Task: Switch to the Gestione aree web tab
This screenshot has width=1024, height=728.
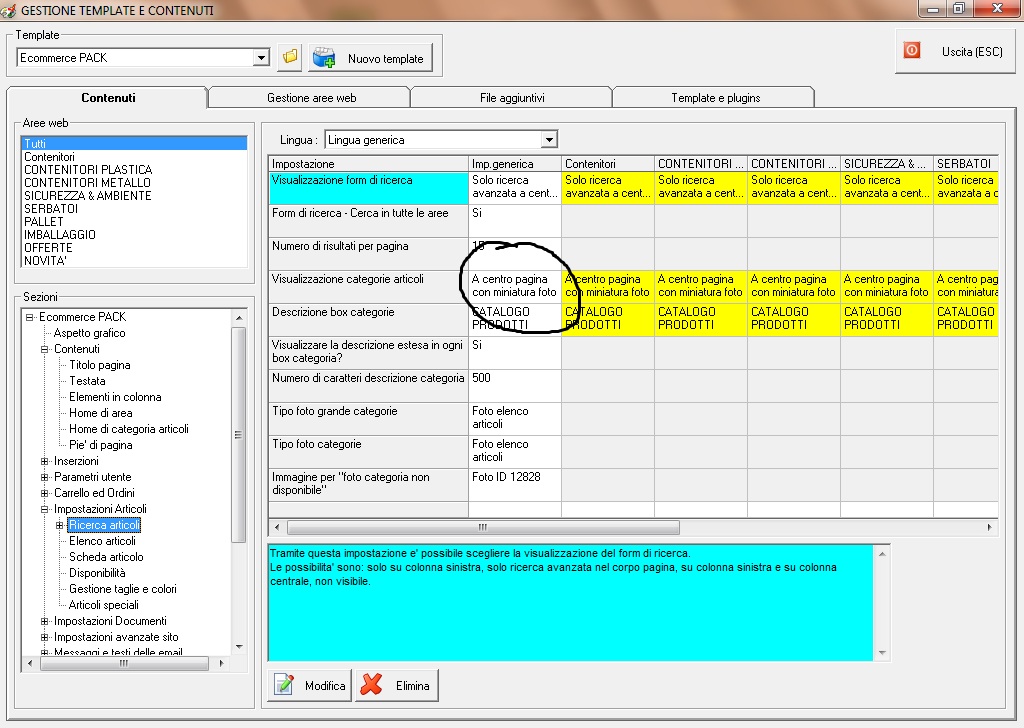Action: (x=311, y=98)
